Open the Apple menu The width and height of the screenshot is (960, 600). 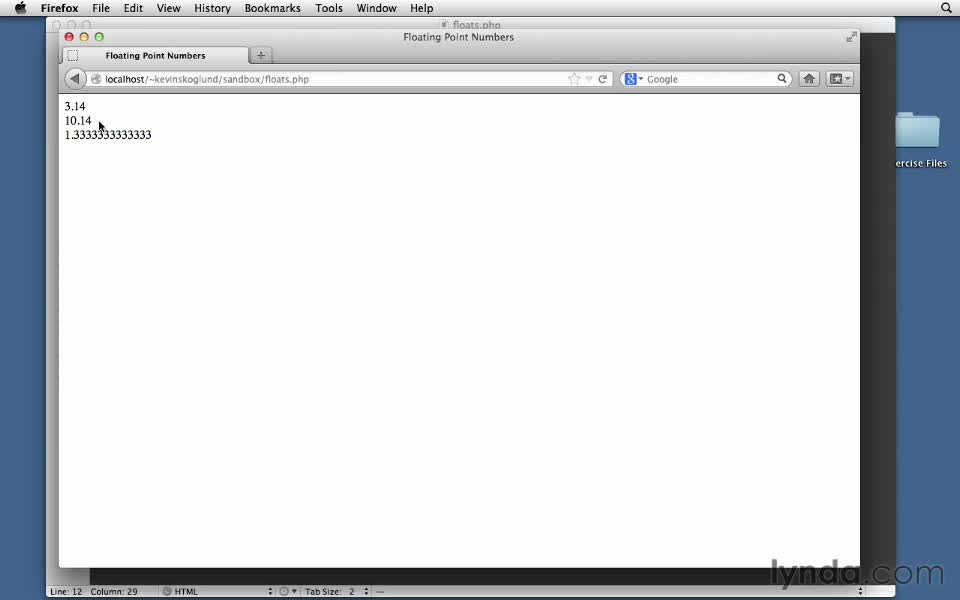(20, 8)
